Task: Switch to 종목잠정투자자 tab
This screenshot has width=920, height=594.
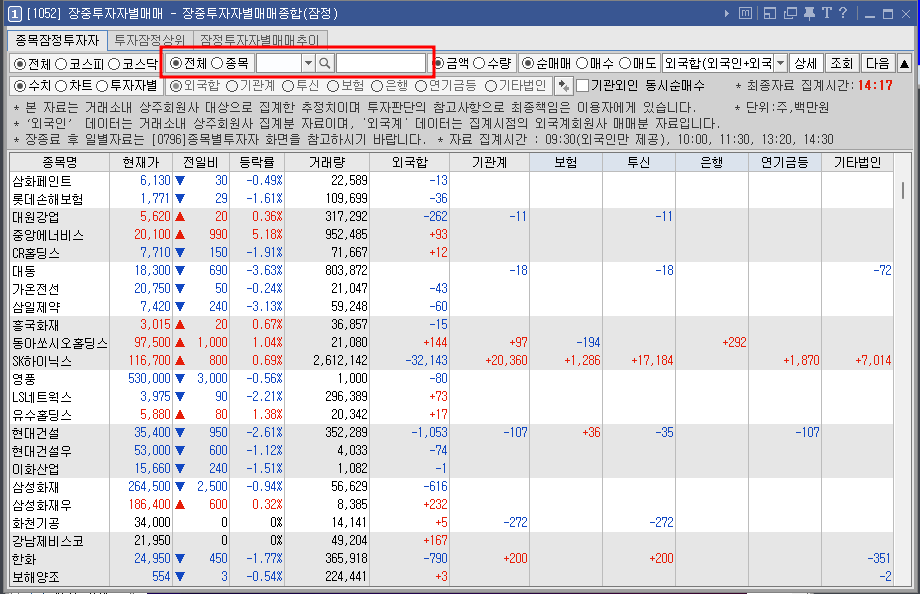Action: (x=57, y=40)
